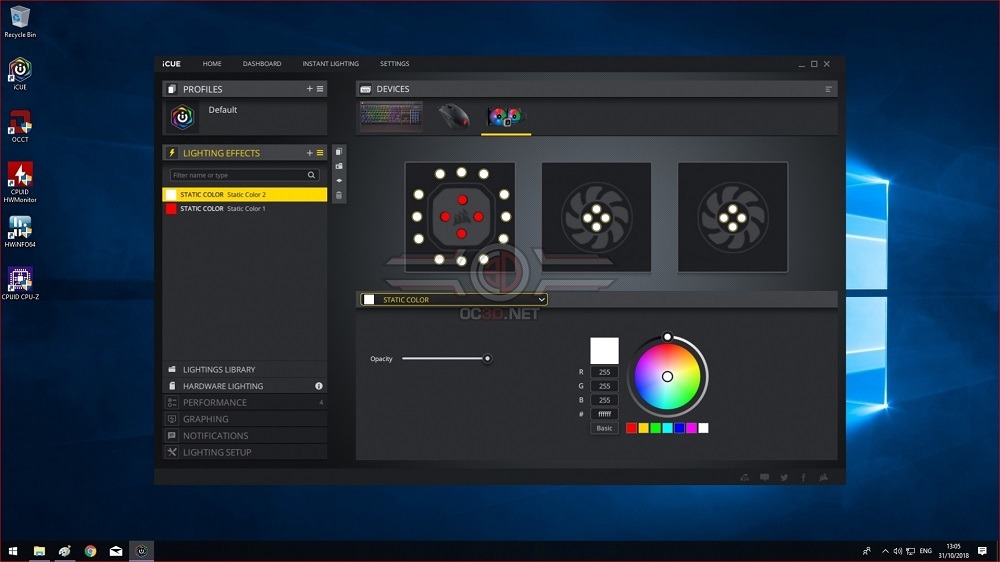Select the mouse device icon
This screenshot has width=1000, height=562.
(454, 116)
